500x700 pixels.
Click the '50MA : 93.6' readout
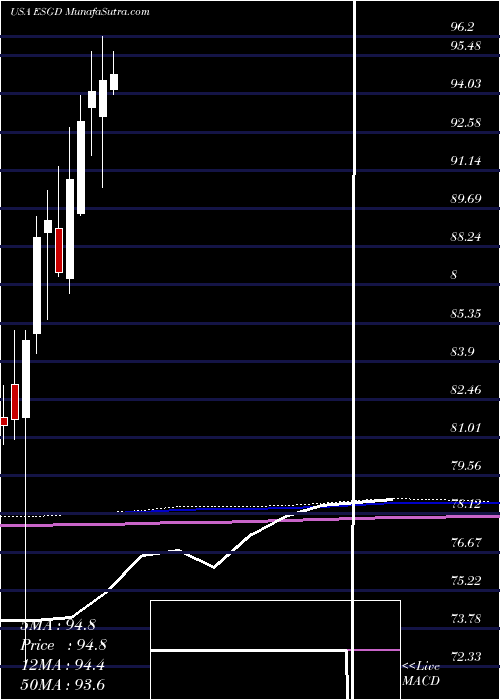click(x=63, y=685)
